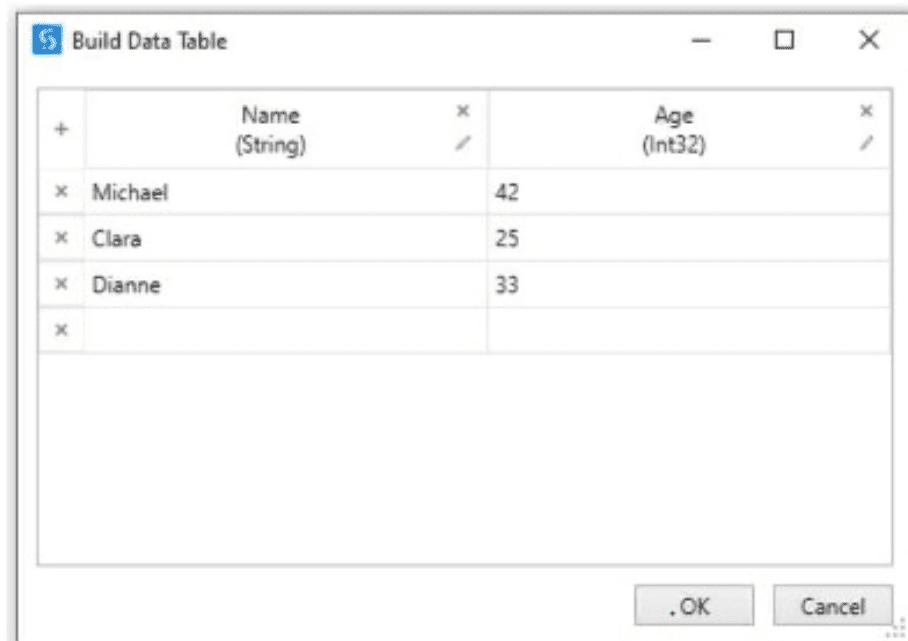This screenshot has width=908, height=641.
Task: Click the UiPath logo in title bar
Action: (x=47, y=40)
